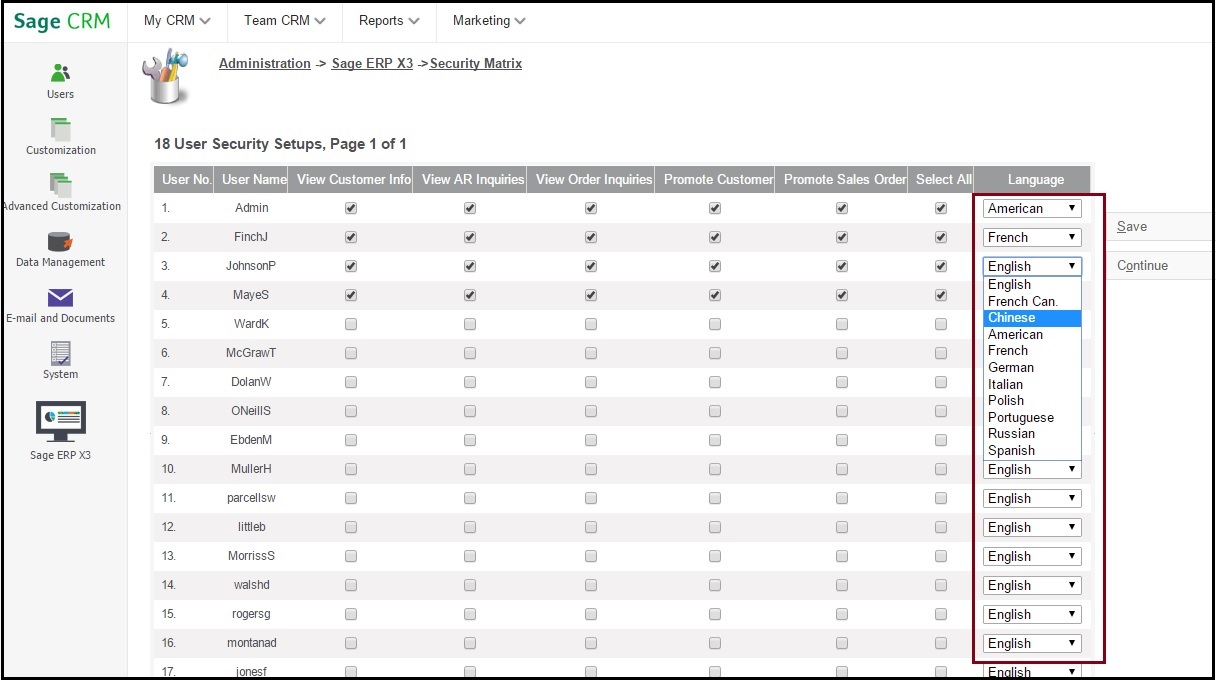Check Promote Customer for MullerH
The width and height of the screenshot is (1216, 680).
click(x=715, y=469)
